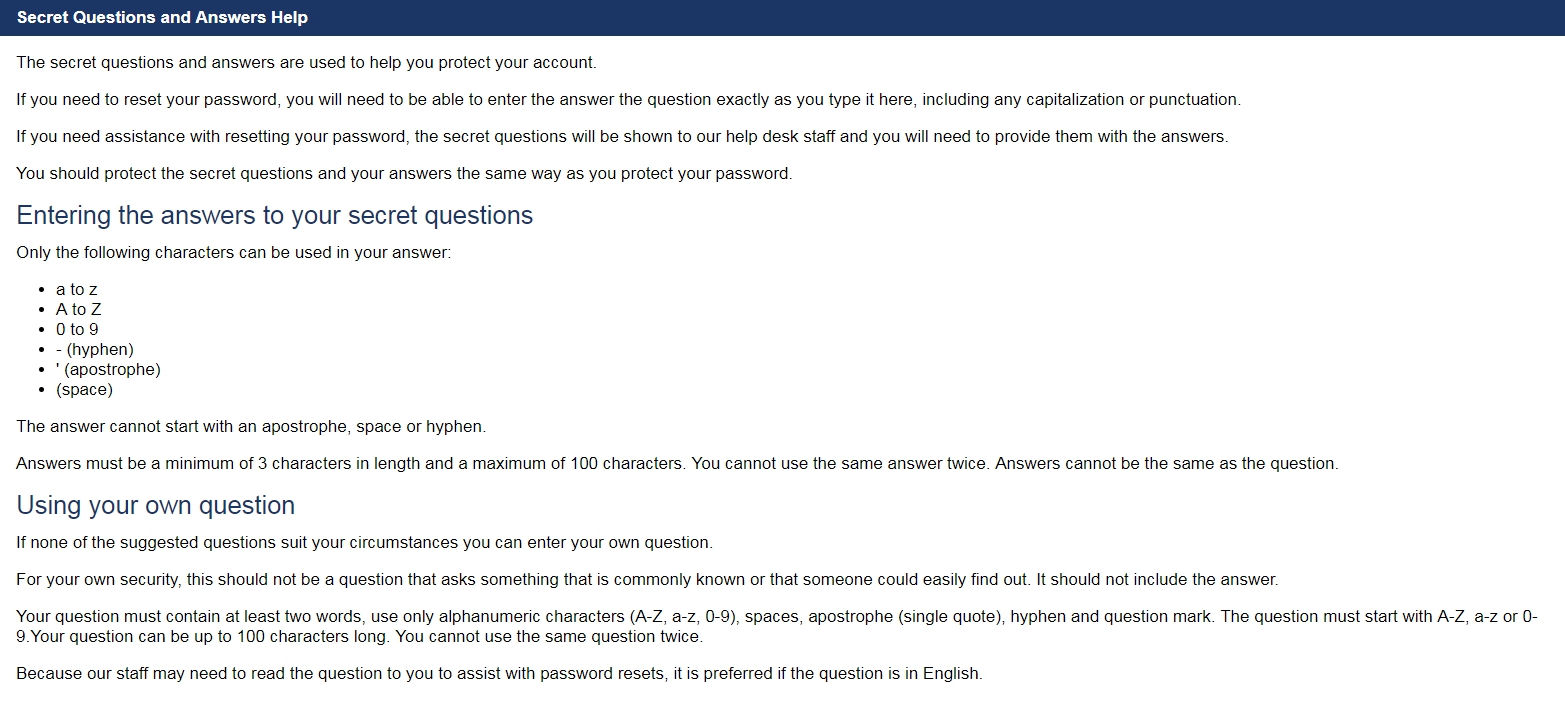Viewport: 1565px width, 716px height.
Task: Click the '- (hyphen)' list item
Action: 95,349
